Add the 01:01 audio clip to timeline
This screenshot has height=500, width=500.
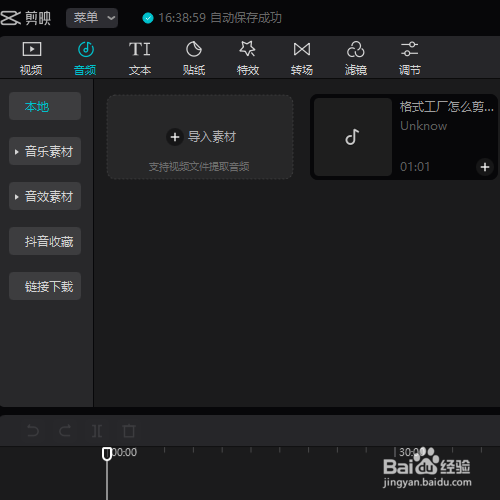pos(485,167)
